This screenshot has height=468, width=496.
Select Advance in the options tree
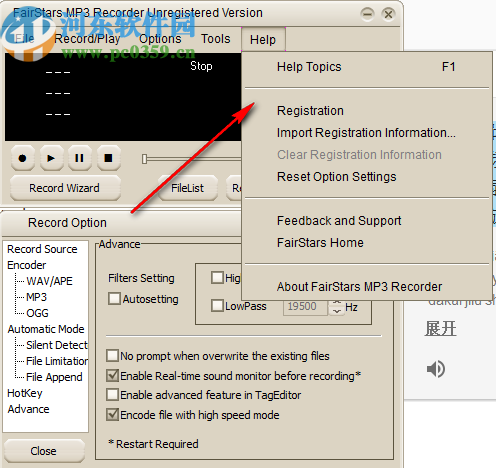coord(29,409)
